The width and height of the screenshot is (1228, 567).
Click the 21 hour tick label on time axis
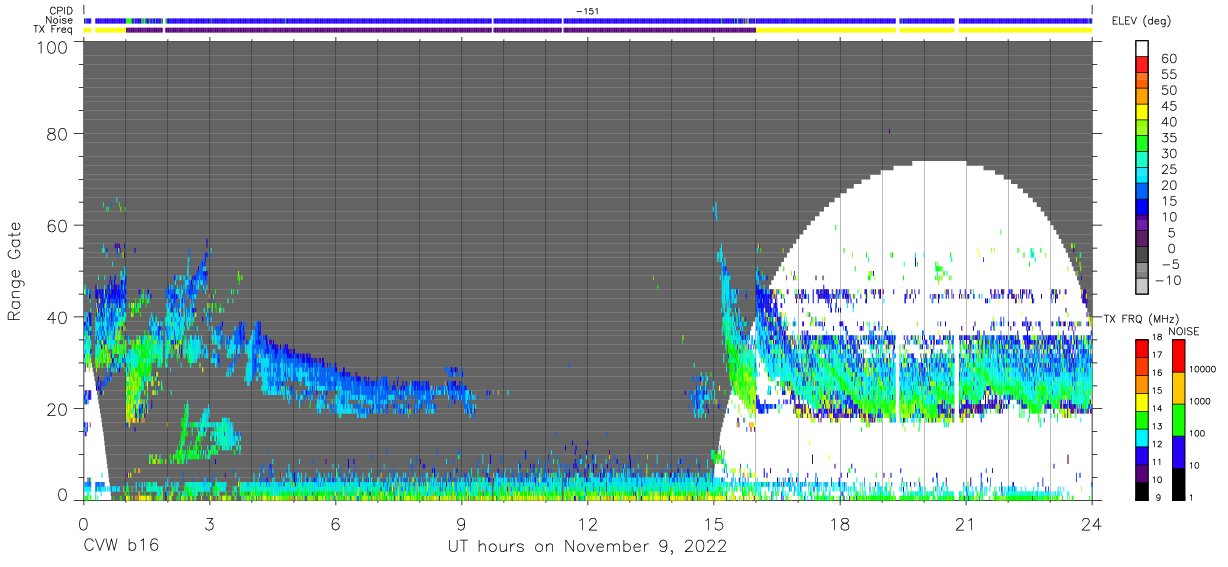click(966, 524)
